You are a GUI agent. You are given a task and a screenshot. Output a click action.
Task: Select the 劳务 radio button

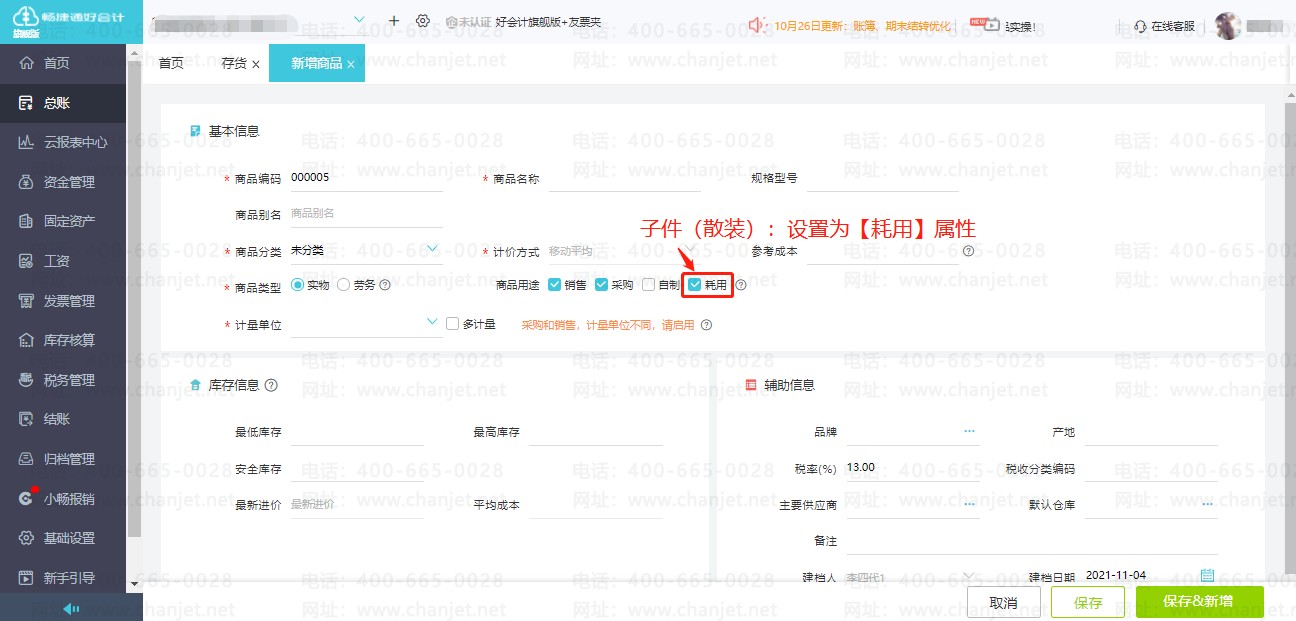344,285
